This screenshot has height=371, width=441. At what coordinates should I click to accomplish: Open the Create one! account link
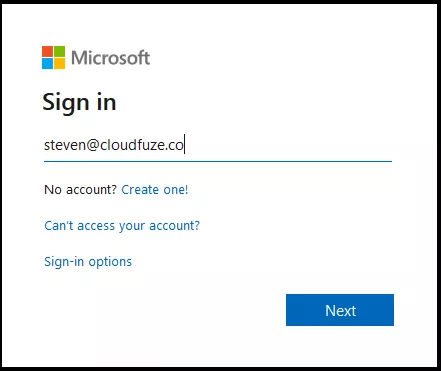[x=155, y=190]
